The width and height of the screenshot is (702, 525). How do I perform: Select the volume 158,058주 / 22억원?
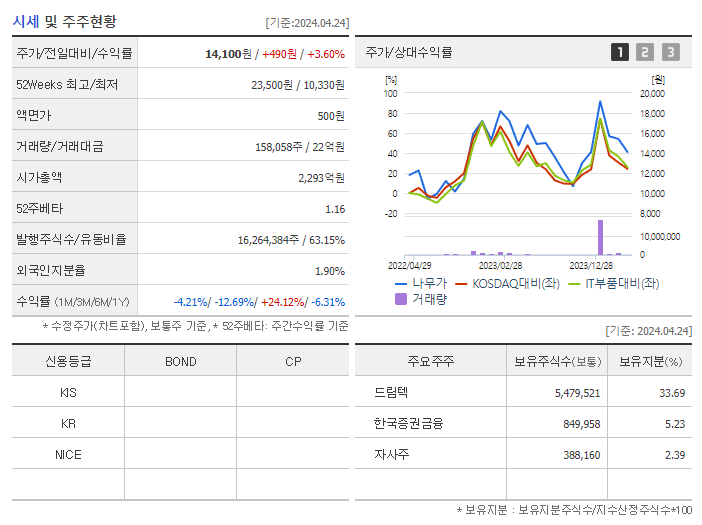pyautogui.click(x=300, y=147)
